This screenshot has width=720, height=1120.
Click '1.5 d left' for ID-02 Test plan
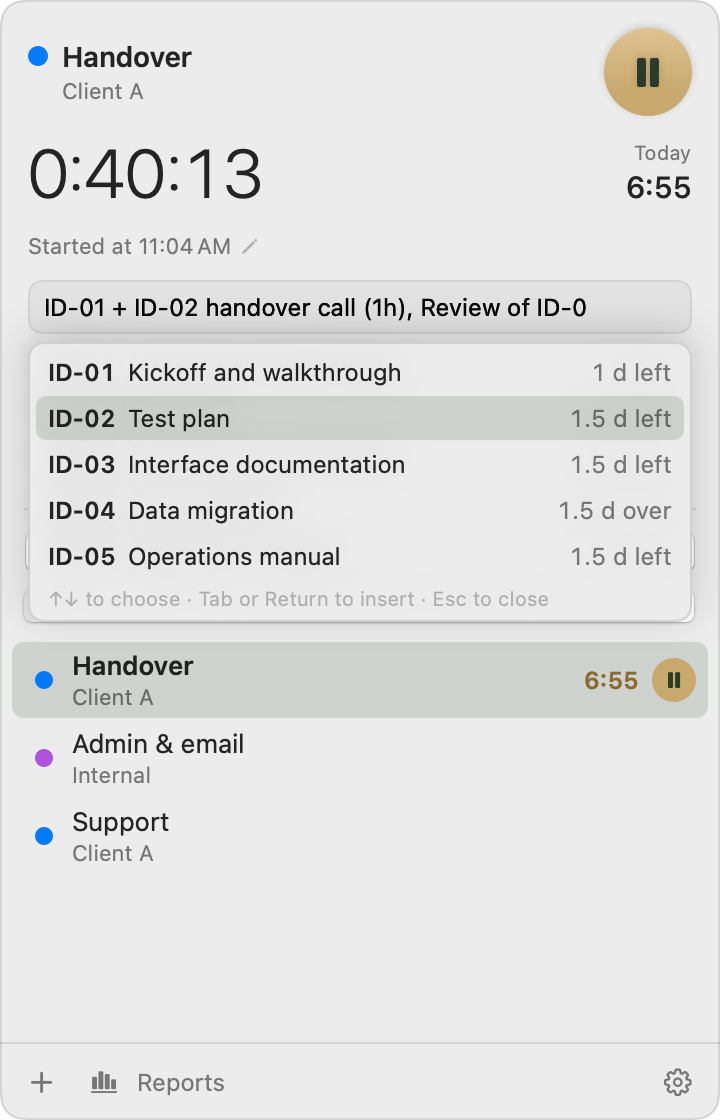621,419
